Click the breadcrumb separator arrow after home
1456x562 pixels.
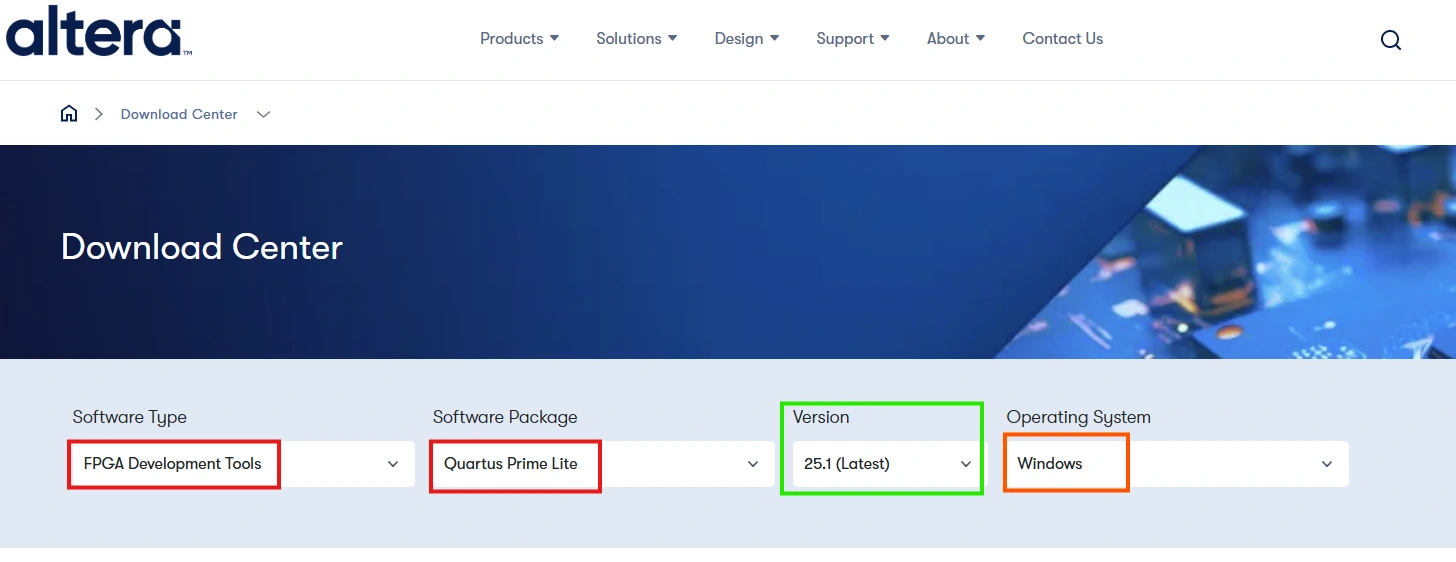(99, 114)
